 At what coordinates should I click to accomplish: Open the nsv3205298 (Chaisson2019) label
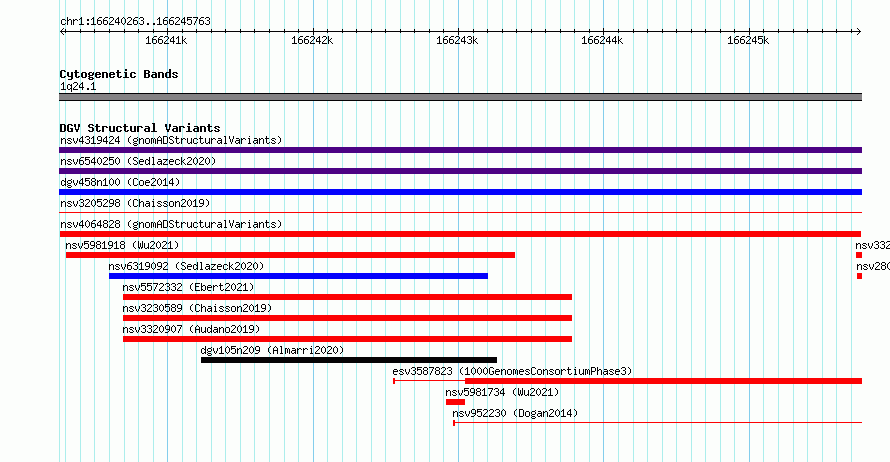135,203
